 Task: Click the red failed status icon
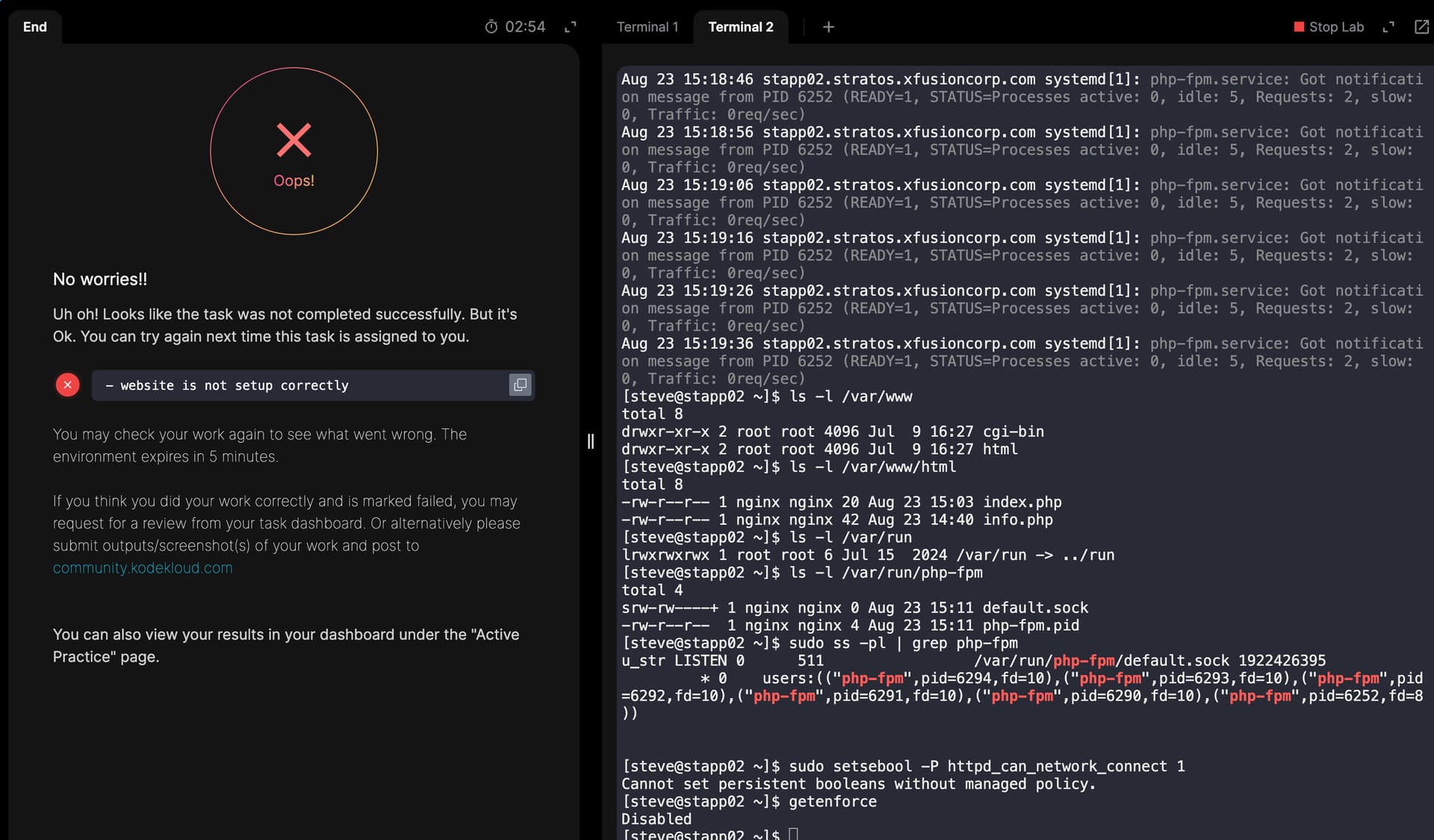(67, 385)
